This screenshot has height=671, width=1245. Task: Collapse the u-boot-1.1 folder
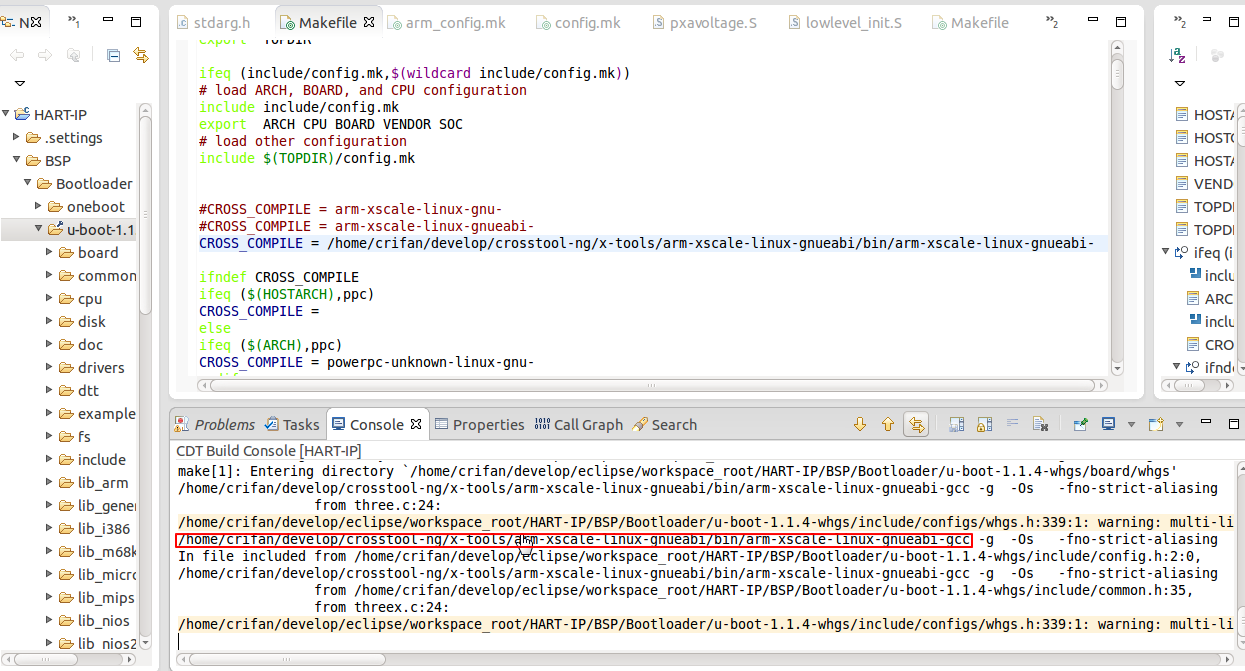[x=39, y=230]
